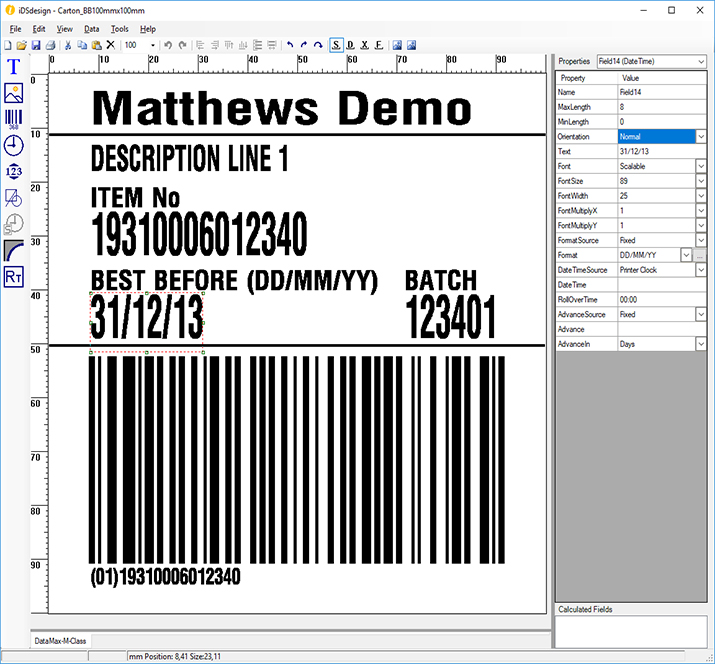Expand the FontMultiplyX dropdown
This screenshot has width=715, height=664.
[701, 211]
